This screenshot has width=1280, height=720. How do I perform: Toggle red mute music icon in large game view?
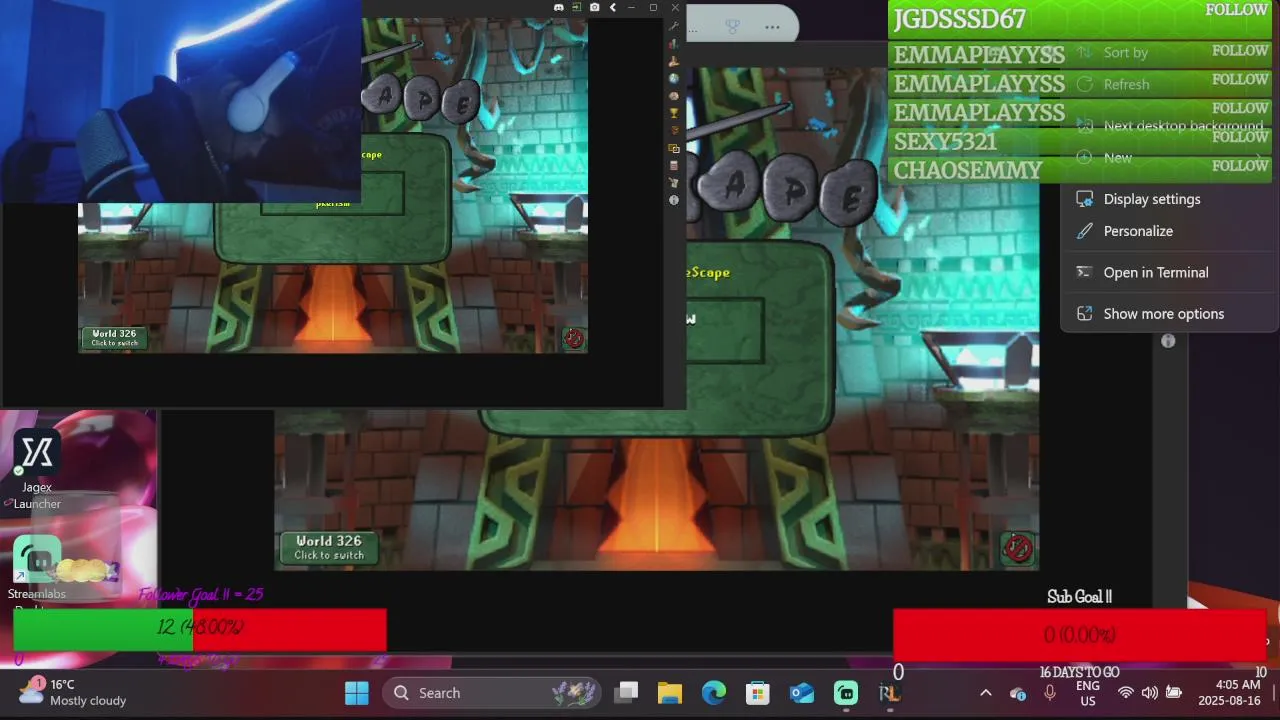coord(1017,548)
